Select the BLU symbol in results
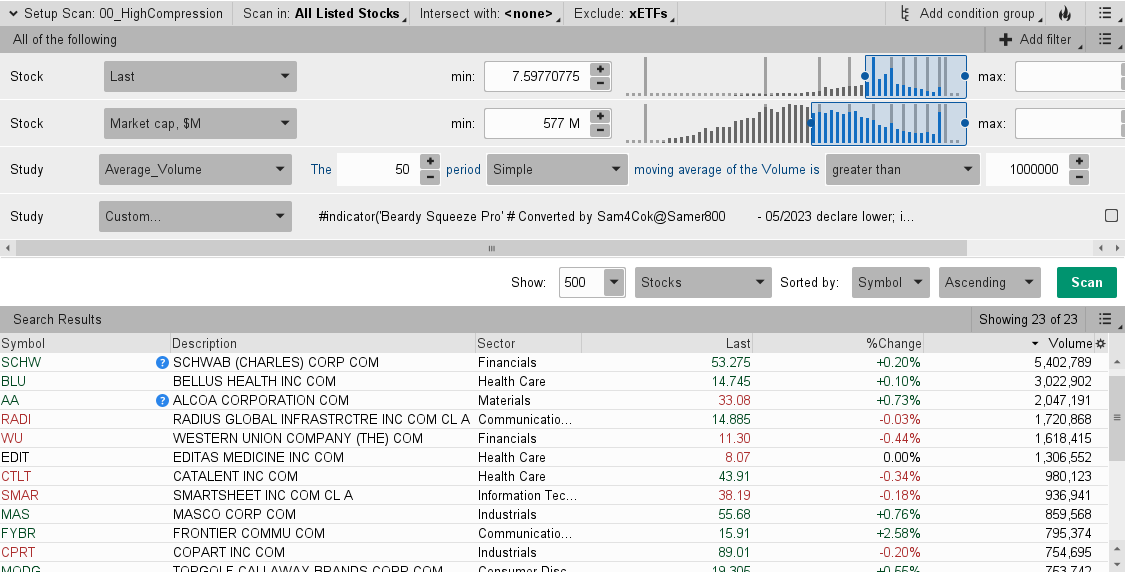 [14, 381]
